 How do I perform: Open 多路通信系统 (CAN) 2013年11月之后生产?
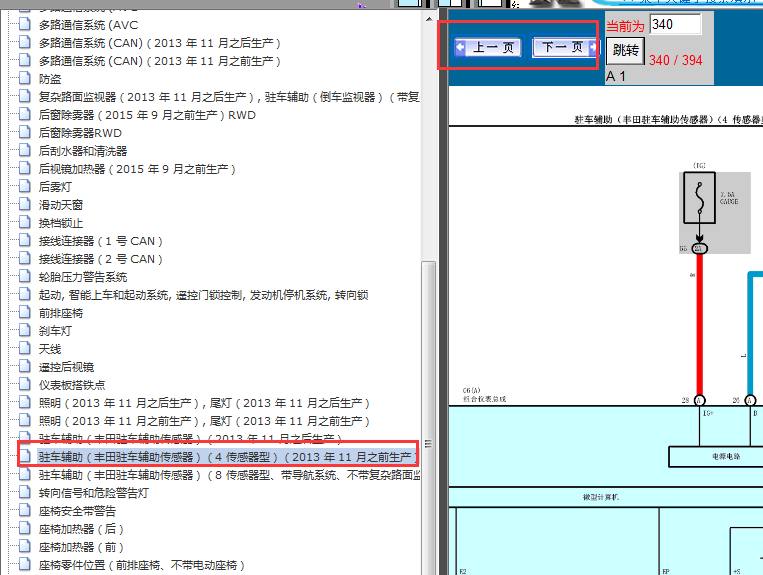(x=160, y=43)
